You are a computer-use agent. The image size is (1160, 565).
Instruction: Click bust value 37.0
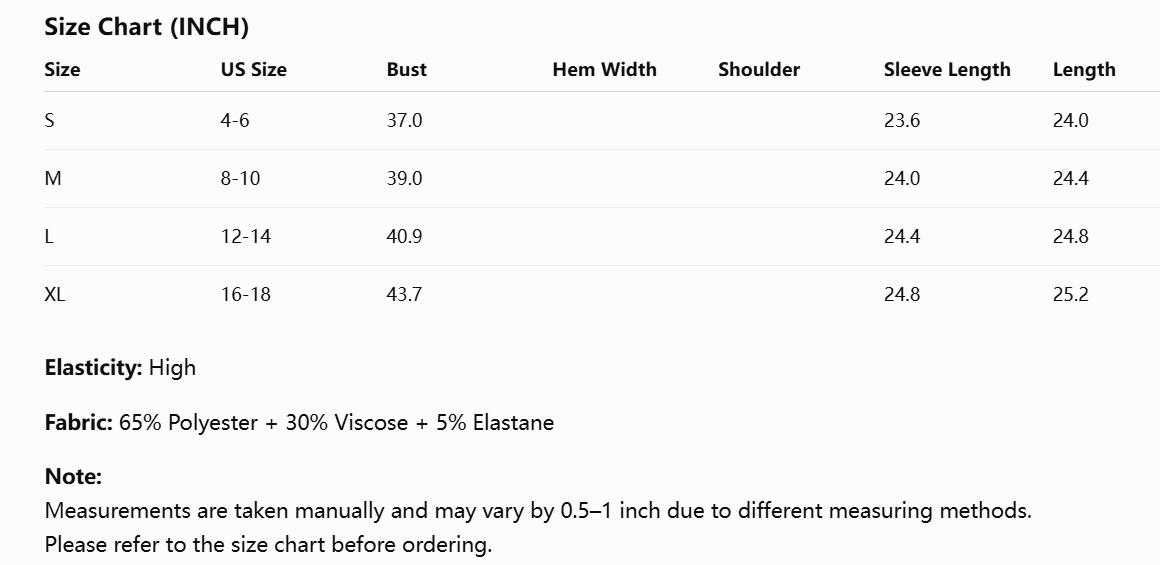point(405,121)
